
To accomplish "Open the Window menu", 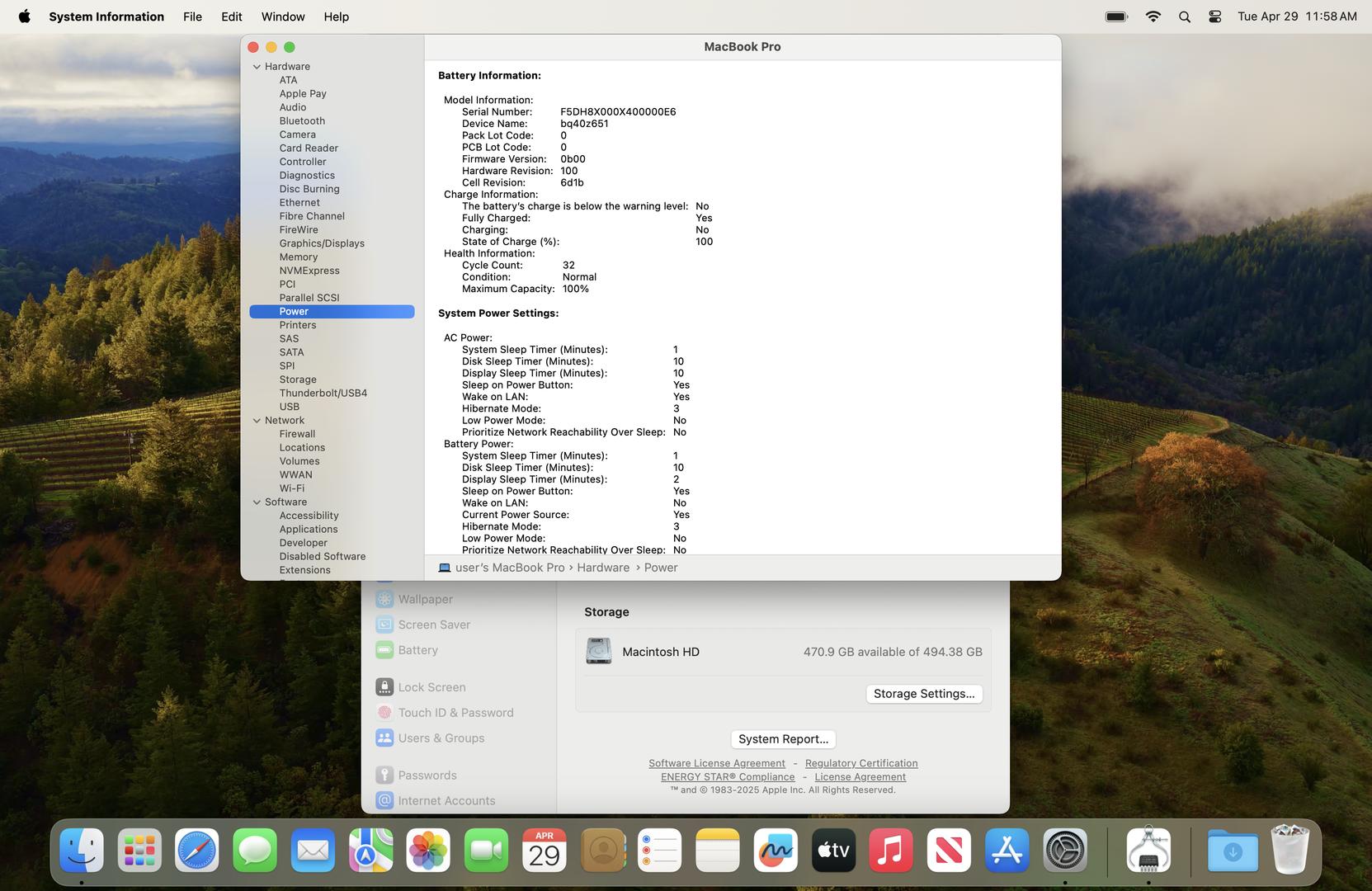I will [283, 16].
